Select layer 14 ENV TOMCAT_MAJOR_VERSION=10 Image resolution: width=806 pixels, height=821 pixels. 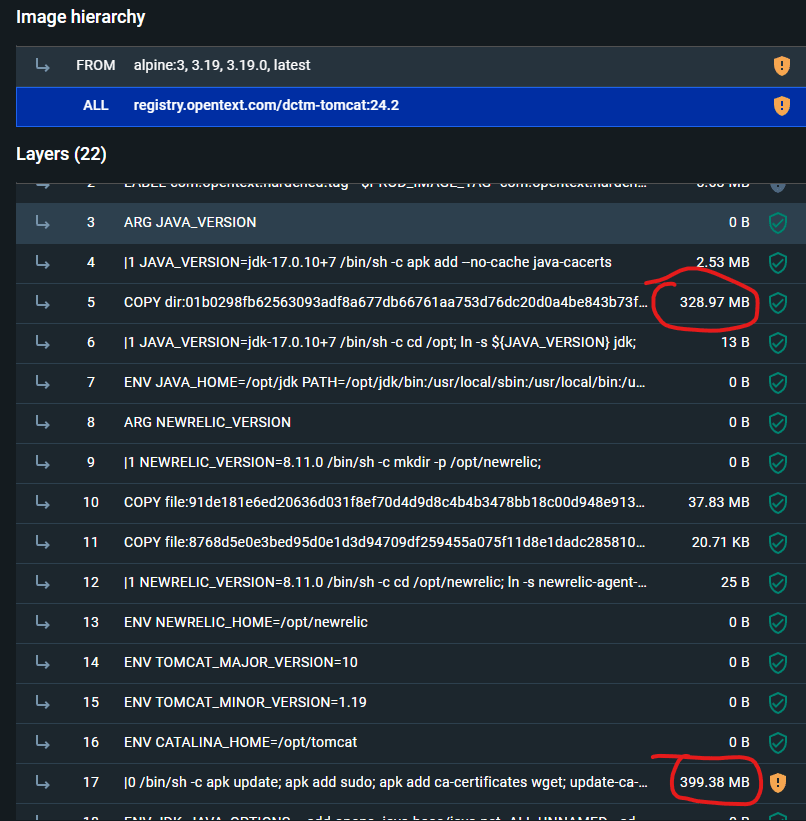pyautogui.click(x=241, y=662)
